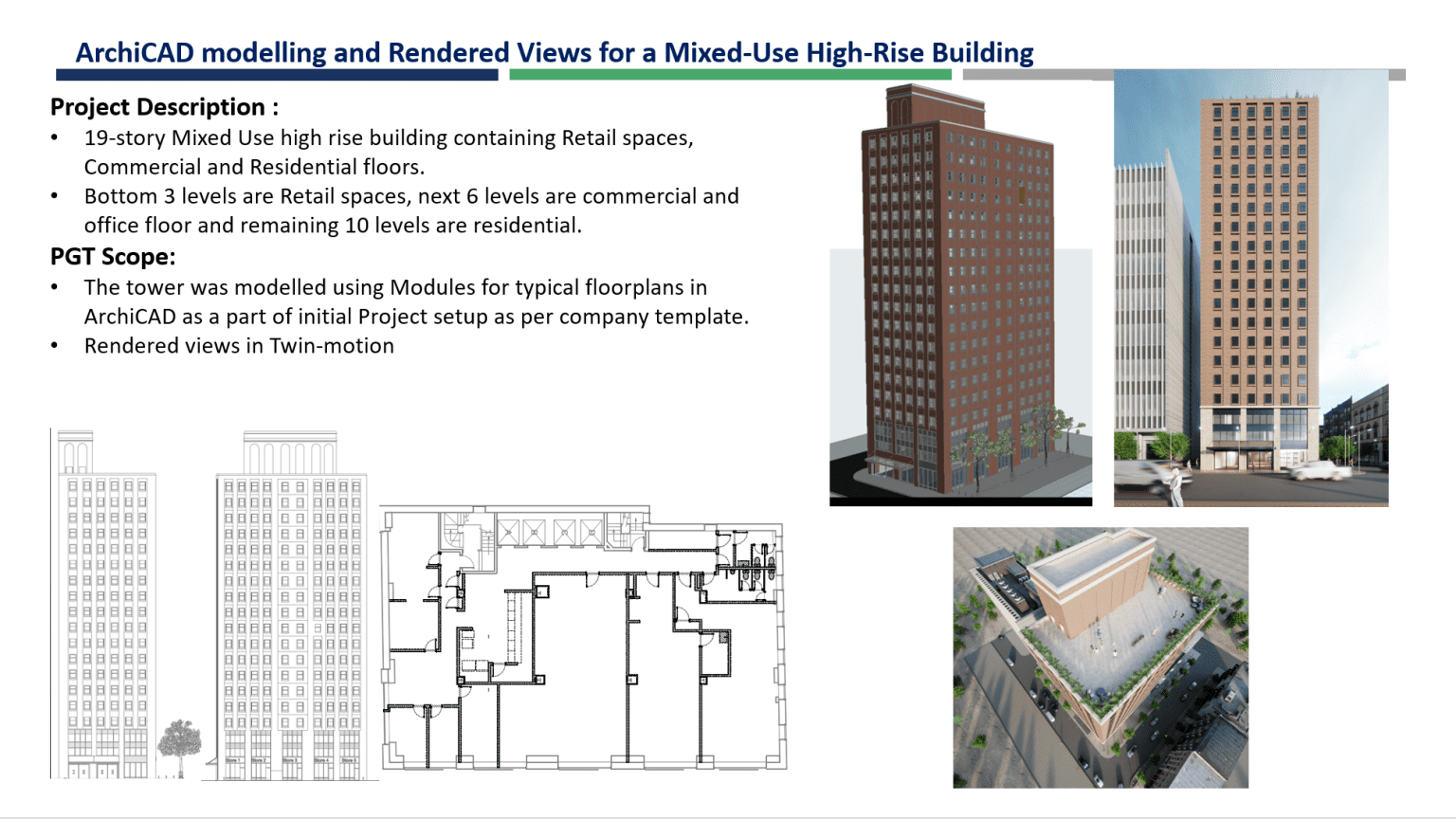Select the slide title about ArchiCAD modelling
The height and width of the screenshot is (819, 1456).
click(x=555, y=52)
